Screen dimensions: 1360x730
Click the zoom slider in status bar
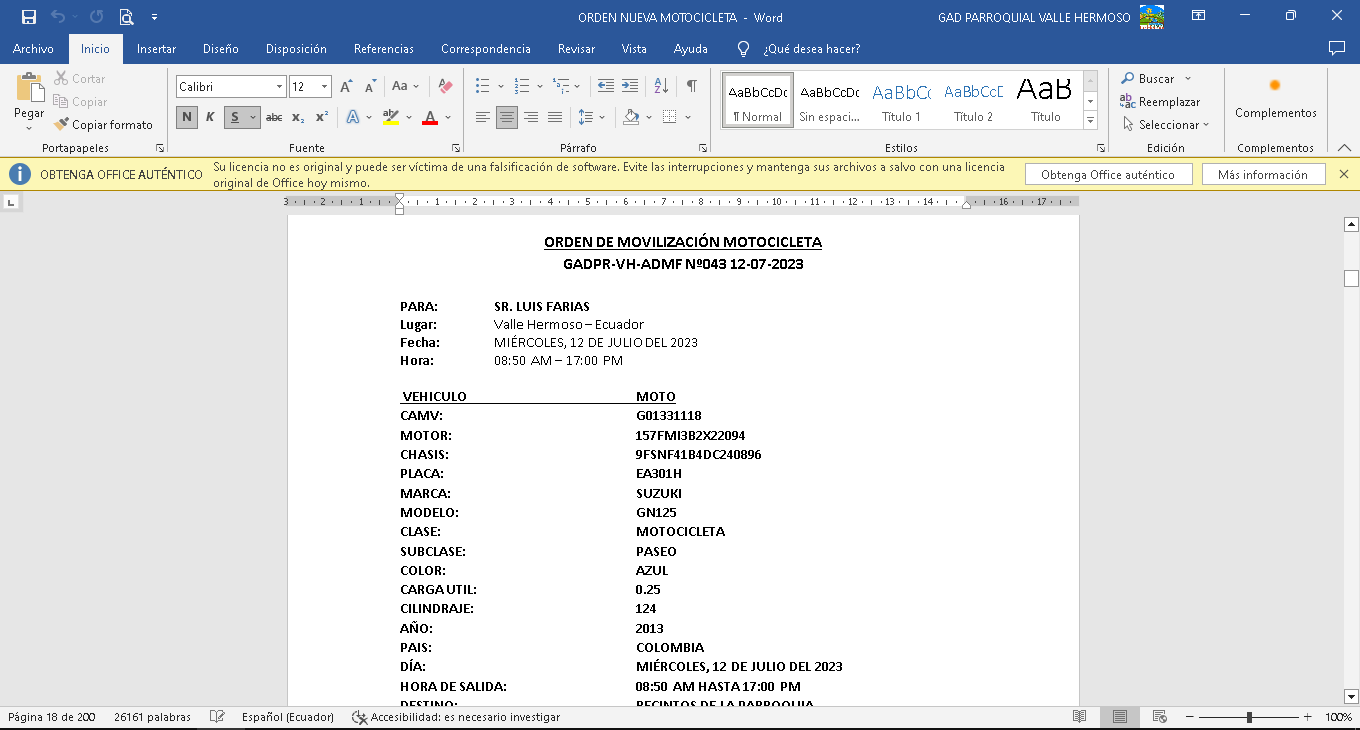pyautogui.click(x=1249, y=717)
